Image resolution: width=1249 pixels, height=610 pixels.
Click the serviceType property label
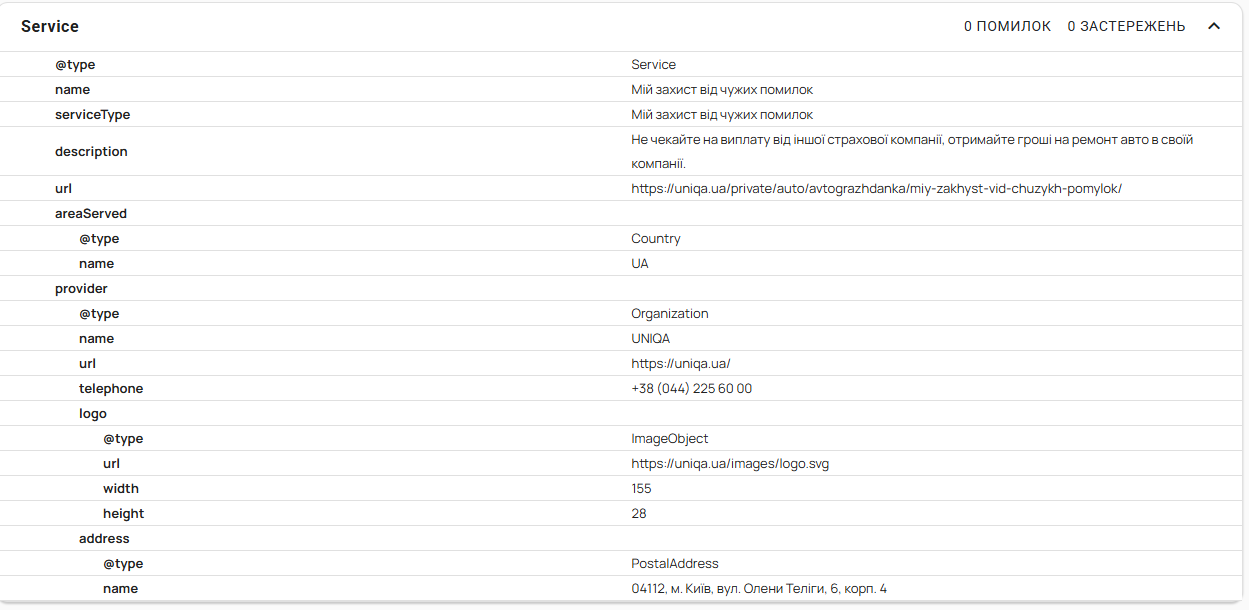[92, 114]
